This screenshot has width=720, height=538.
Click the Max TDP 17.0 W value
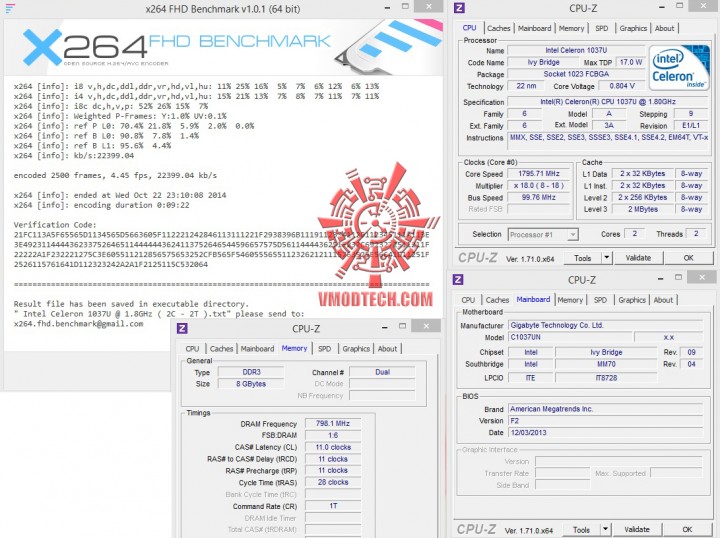click(x=631, y=62)
